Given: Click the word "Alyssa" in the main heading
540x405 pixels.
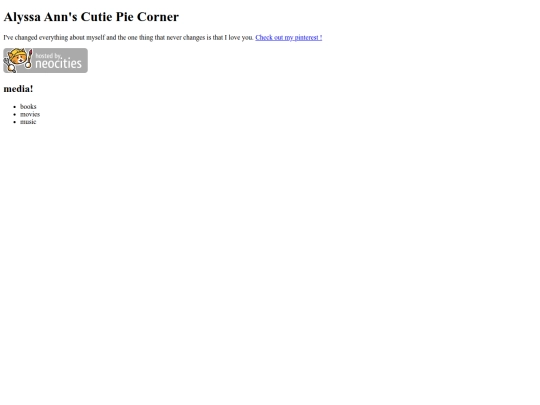Looking at the screenshot, I should pyautogui.click(x=22, y=17).
